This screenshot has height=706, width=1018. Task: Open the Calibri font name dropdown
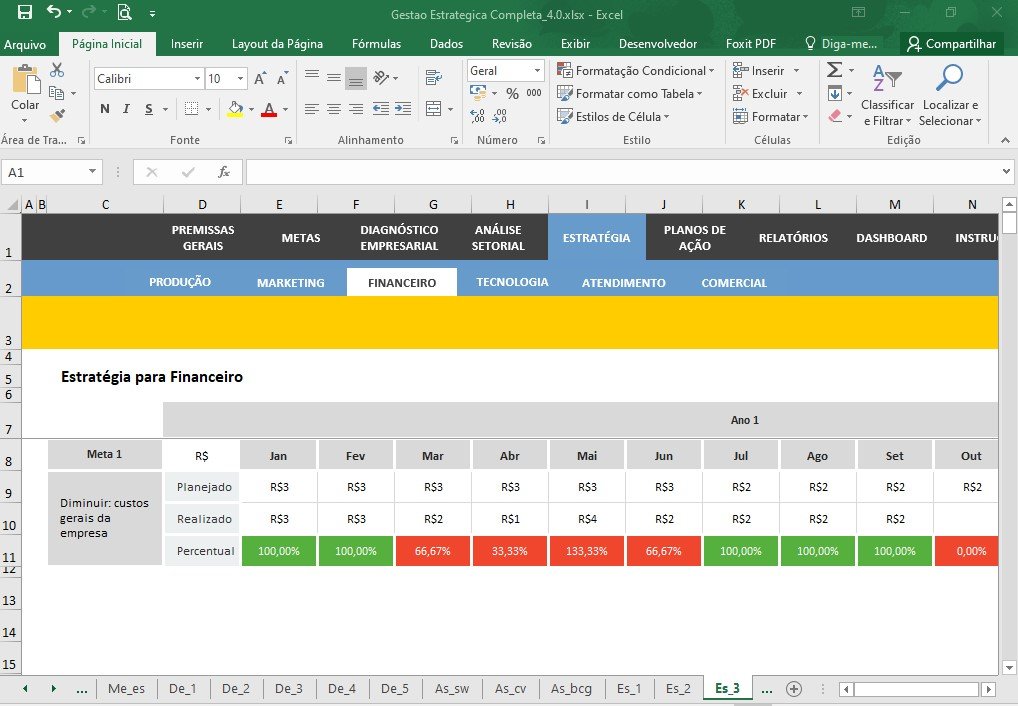[x=197, y=79]
